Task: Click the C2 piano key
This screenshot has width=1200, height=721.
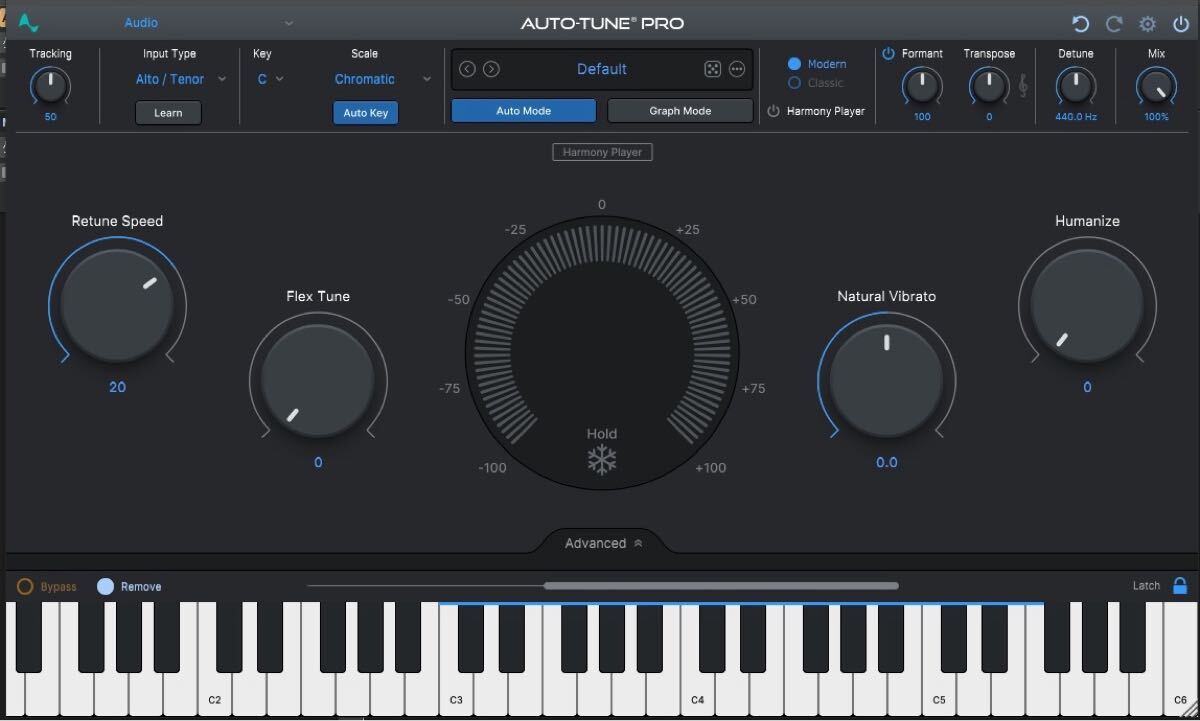Action: (214, 692)
